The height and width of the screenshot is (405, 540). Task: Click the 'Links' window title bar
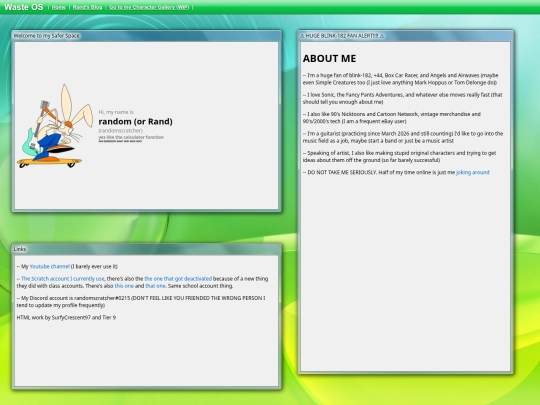[146, 249]
